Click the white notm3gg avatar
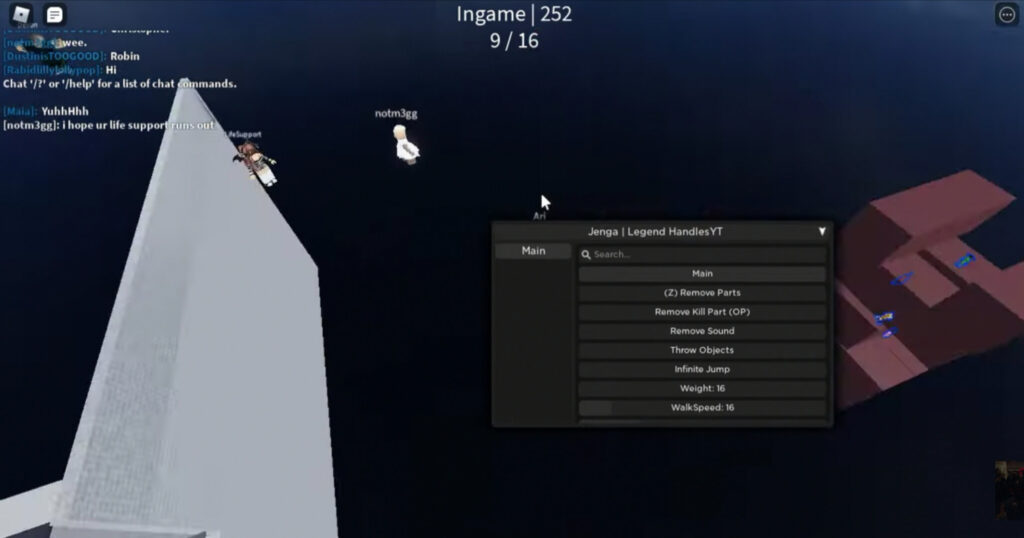This screenshot has height=538, width=1024. 406,146
